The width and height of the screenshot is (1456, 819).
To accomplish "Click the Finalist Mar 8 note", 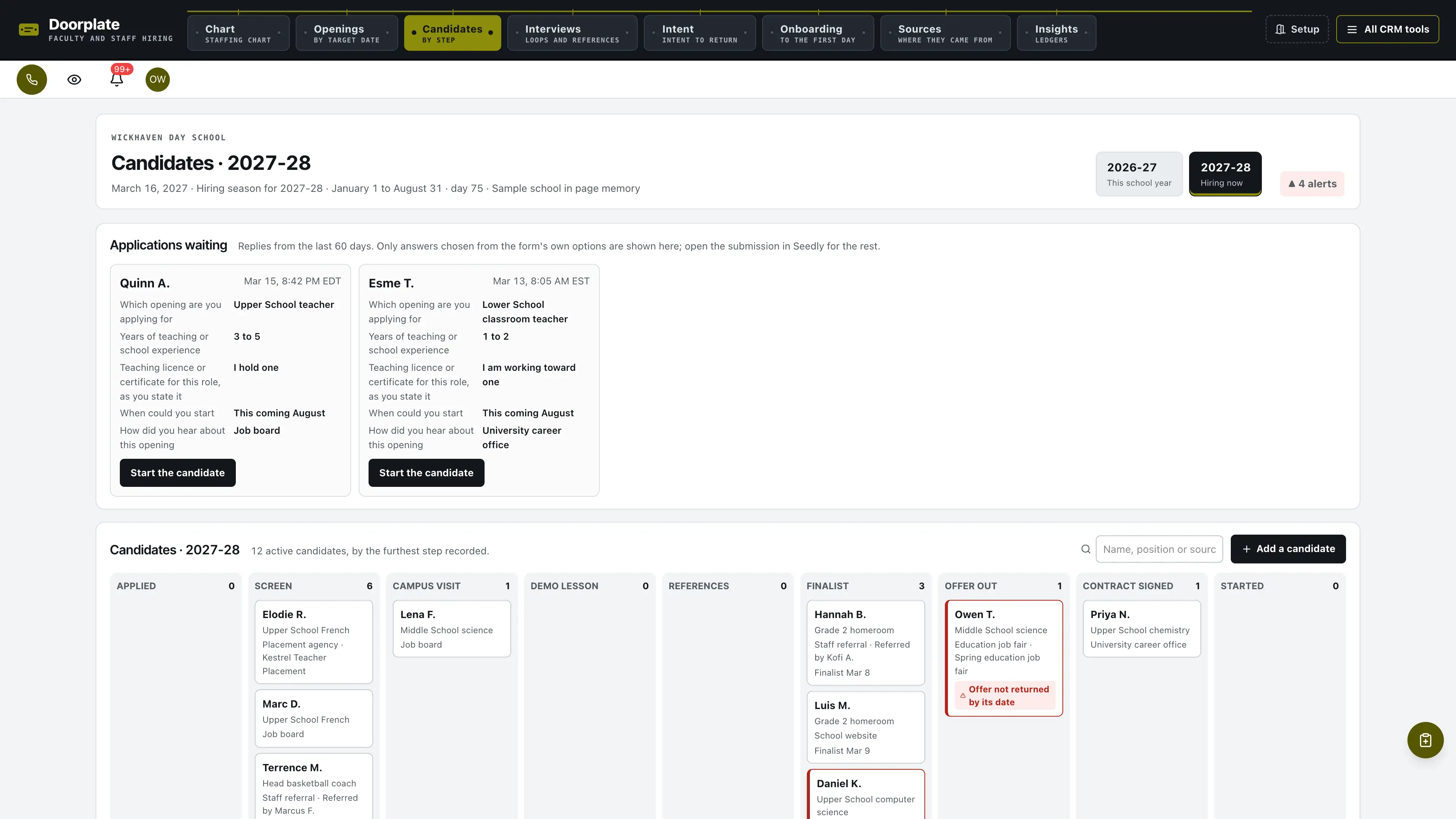I will 842,673.
